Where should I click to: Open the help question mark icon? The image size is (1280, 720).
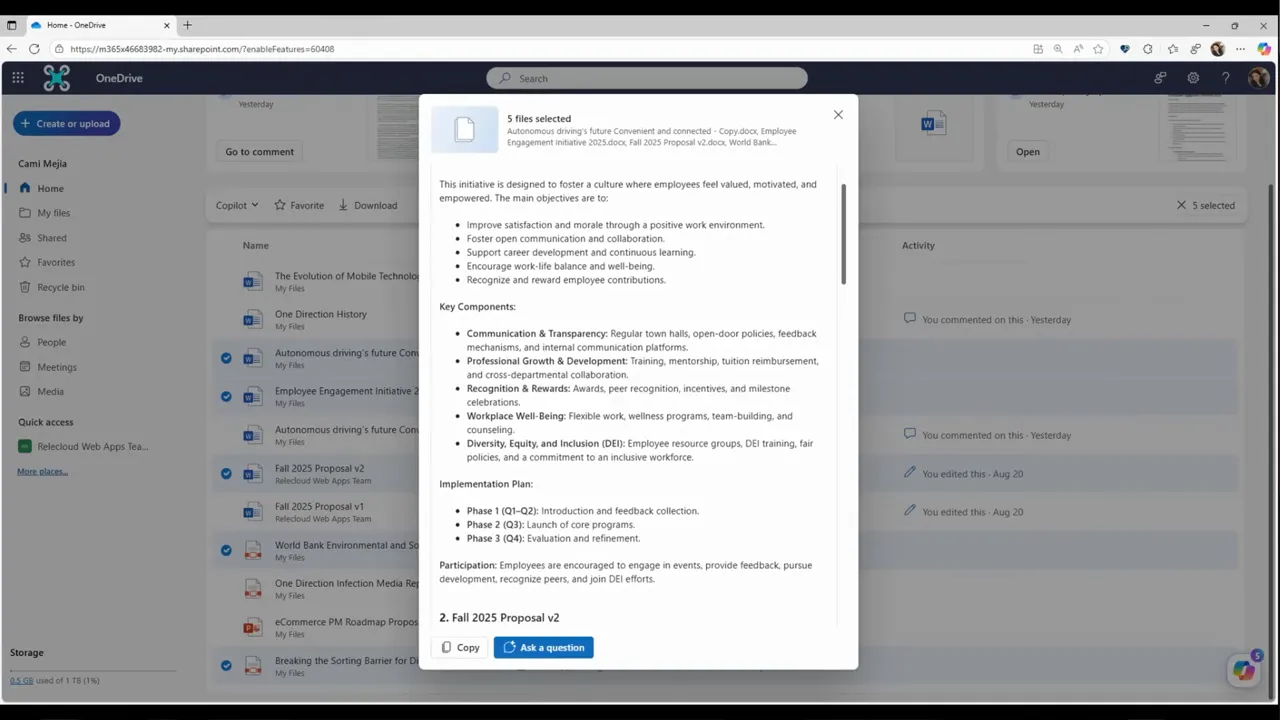tap(1225, 78)
